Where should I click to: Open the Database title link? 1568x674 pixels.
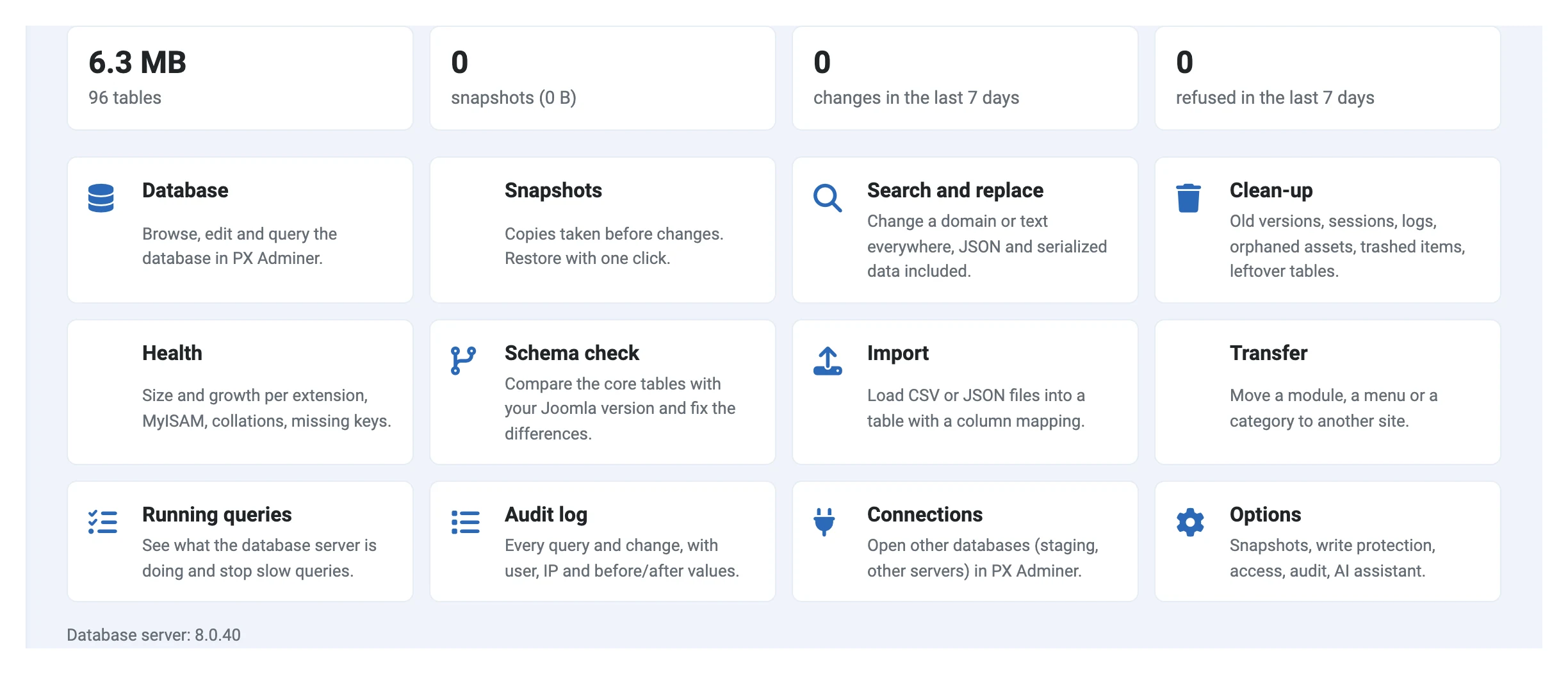click(x=185, y=190)
